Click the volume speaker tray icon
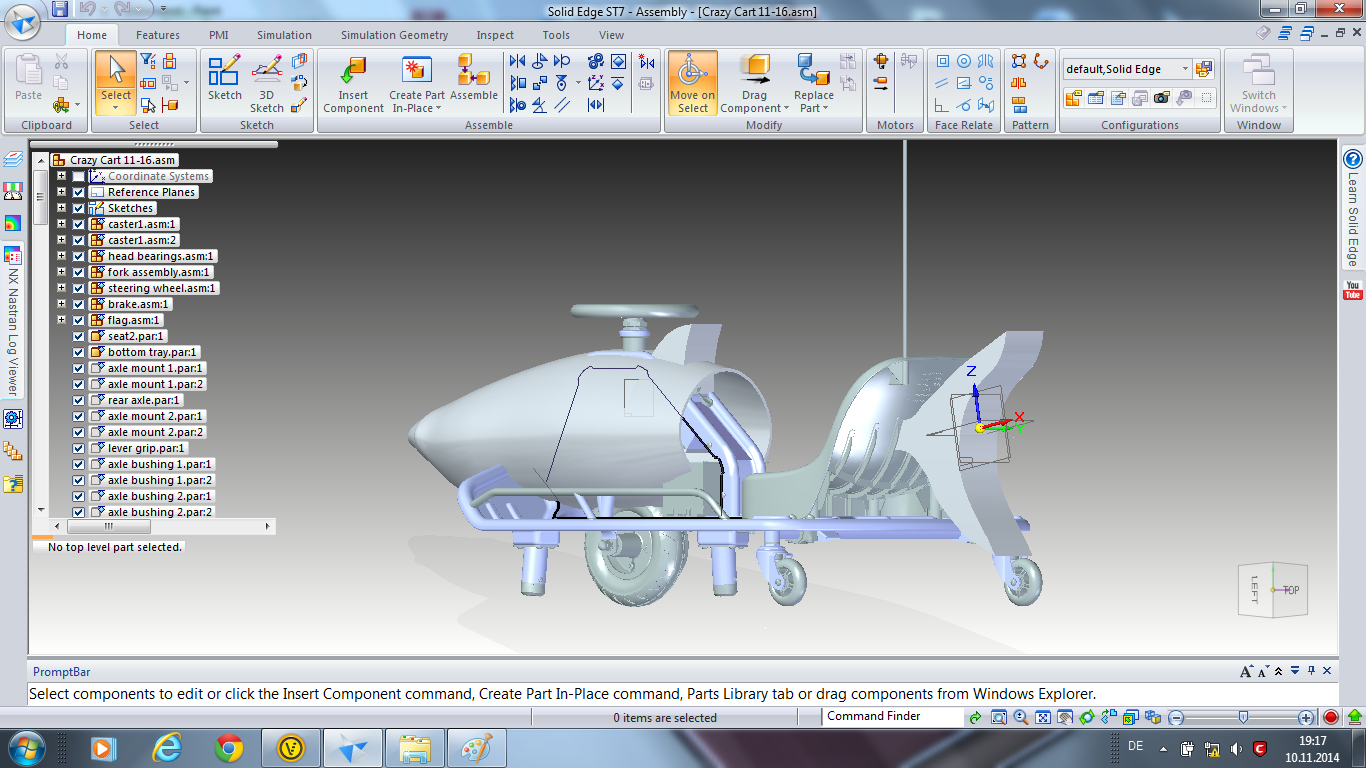 point(1236,748)
